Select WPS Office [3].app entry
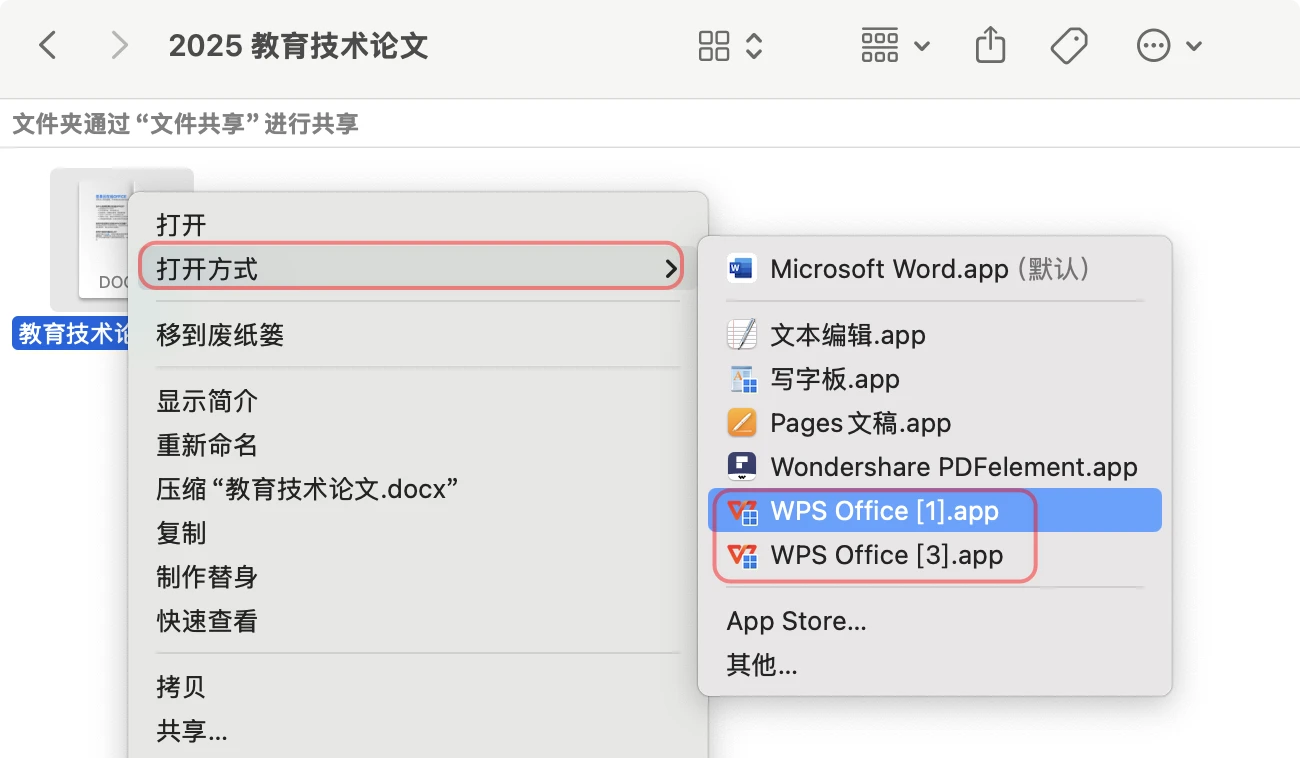This screenshot has width=1300, height=758. (x=886, y=555)
